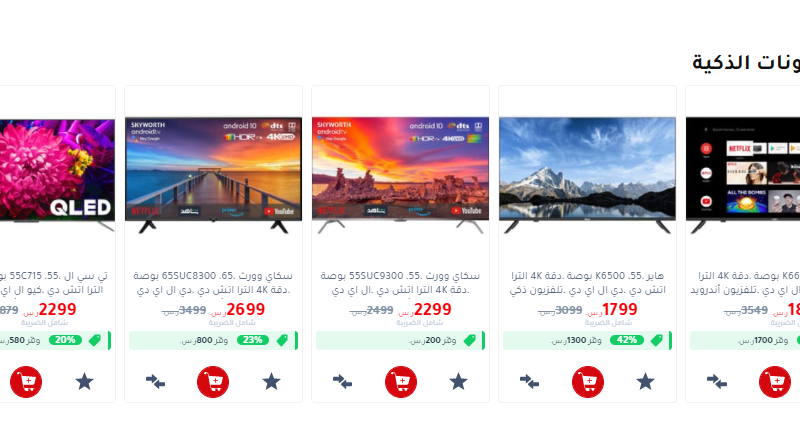Add Haier K6500 TV to cart
Screen dimensions: 800x448
(x=588, y=382)
